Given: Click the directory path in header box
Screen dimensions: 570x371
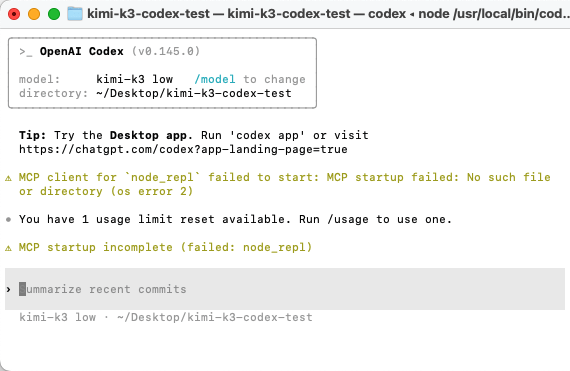Looking at the screenshot, I should [194, 93].
